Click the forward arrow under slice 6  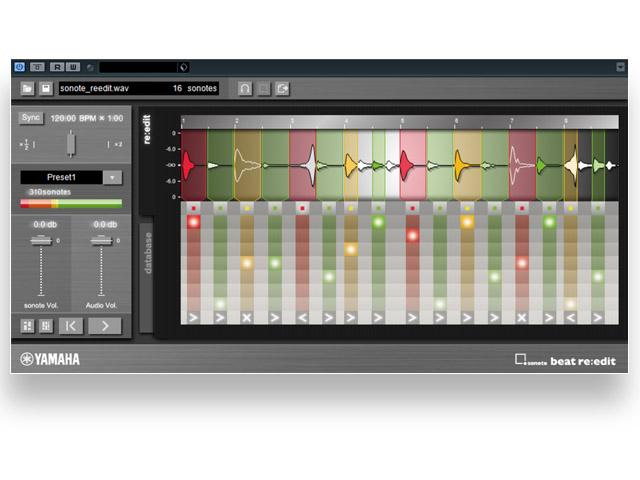pos(329,318)
